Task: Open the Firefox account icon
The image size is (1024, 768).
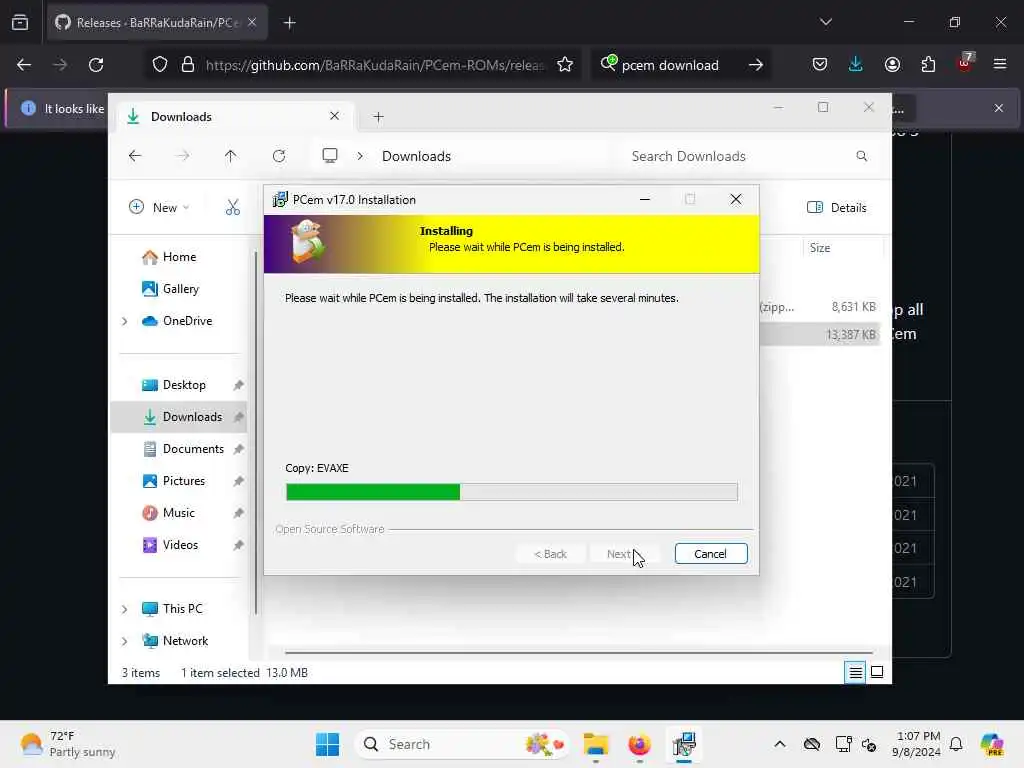Action: point(892,65)
